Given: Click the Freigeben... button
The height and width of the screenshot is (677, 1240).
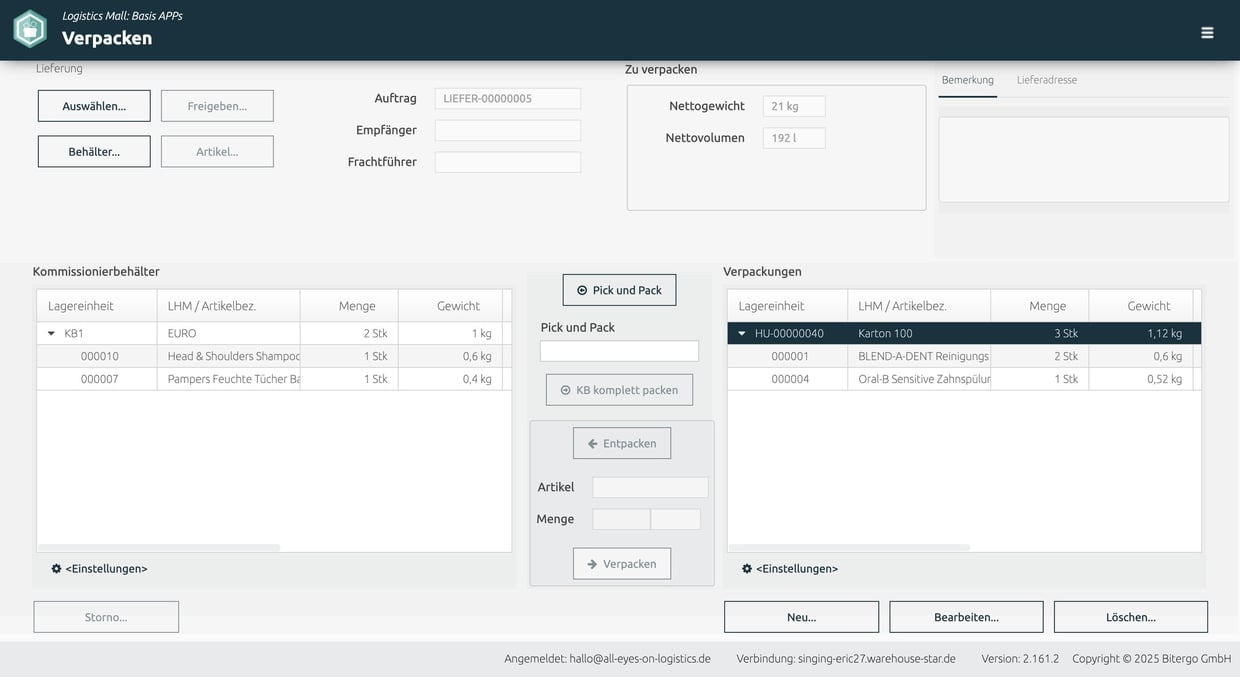Looking at the screenshot, I should (217, 106).
